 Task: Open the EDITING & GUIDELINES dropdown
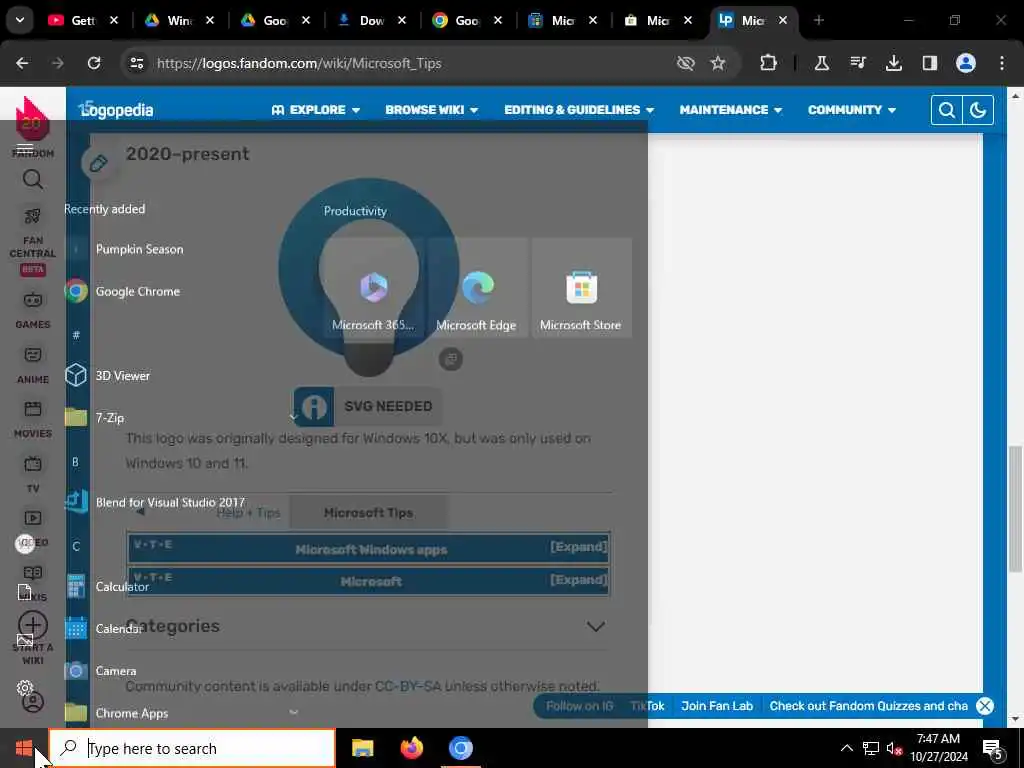click(x=579, y=110)
